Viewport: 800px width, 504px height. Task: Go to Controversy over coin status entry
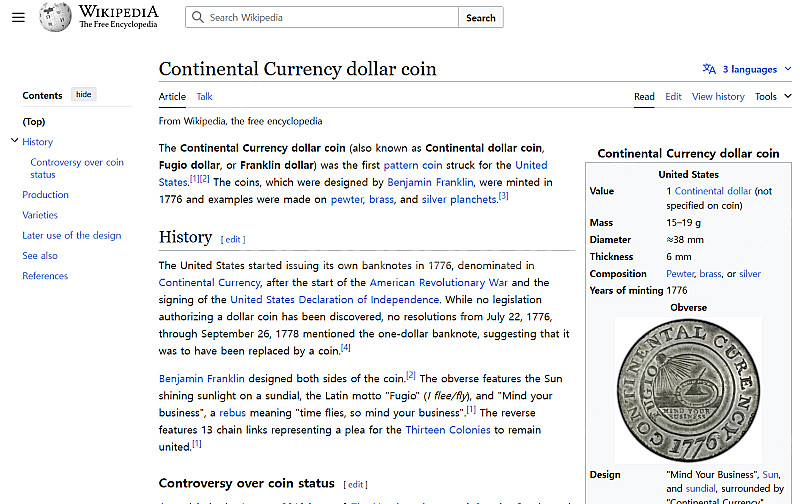click(x=77, y=168)
